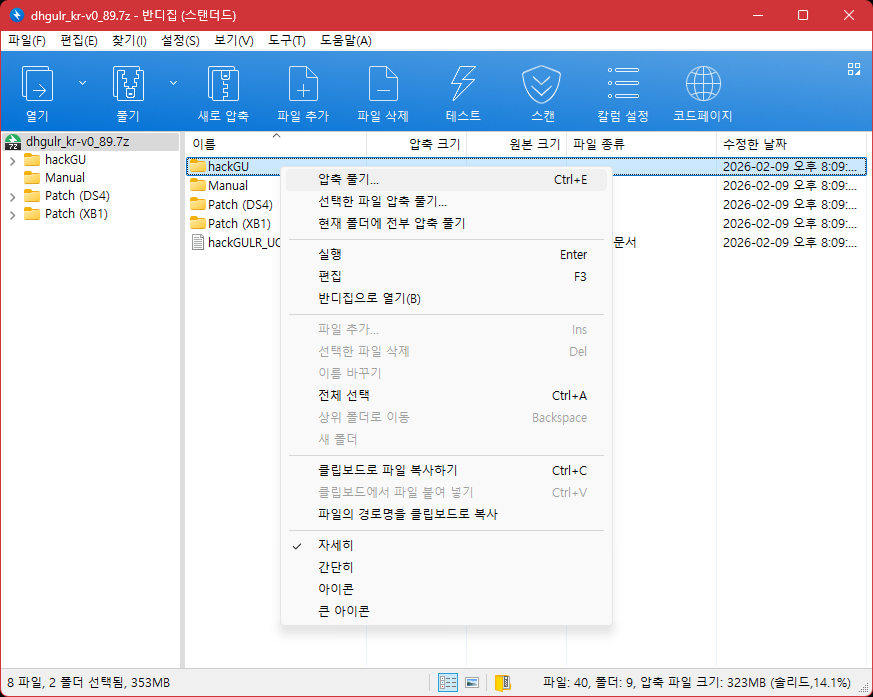Click the New Archive (새로 압축) icon
The image size is (873, 697).
click(223, 84)
